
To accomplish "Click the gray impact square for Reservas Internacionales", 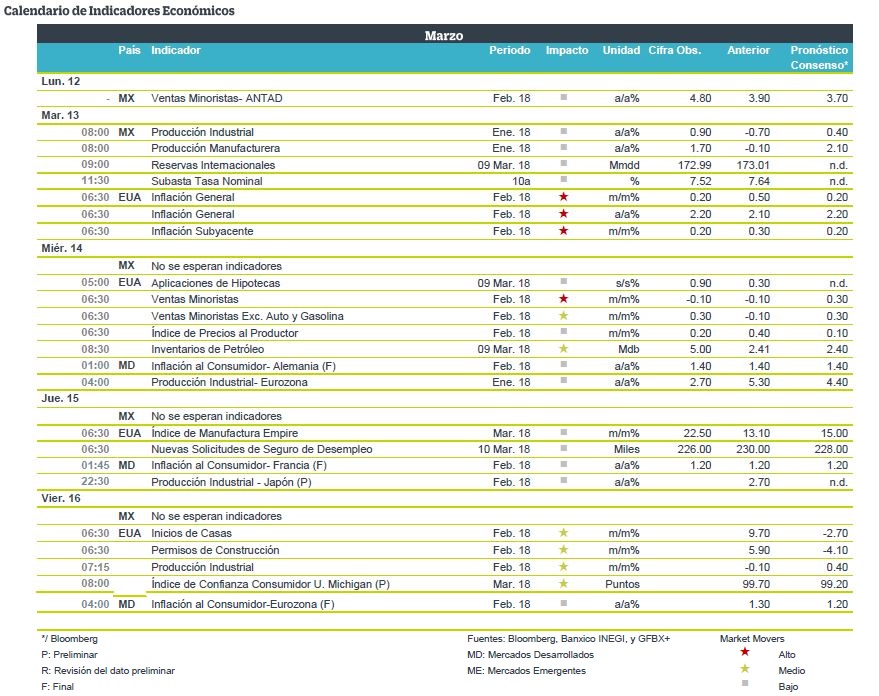I will point(563,163).
